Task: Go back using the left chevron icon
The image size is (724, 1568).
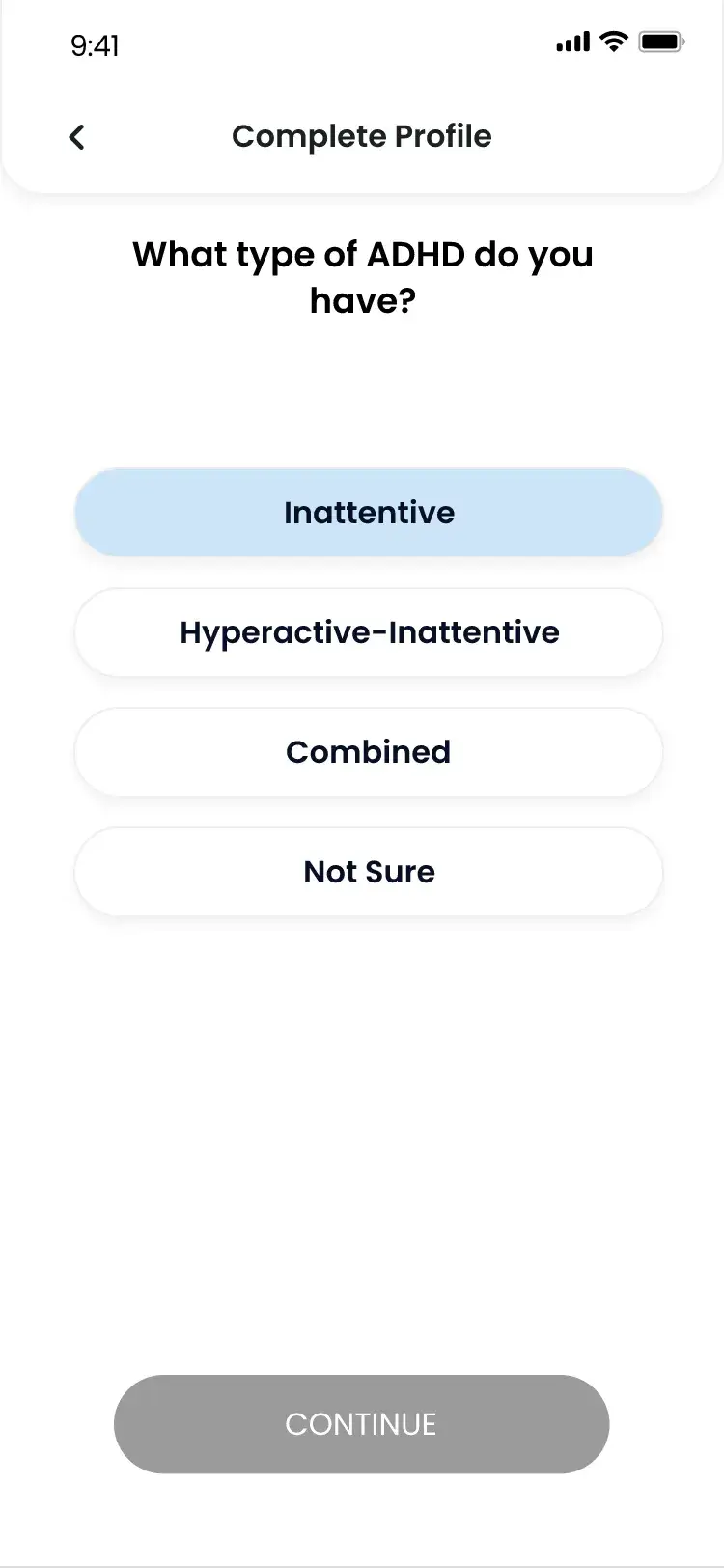Action: click(77, 137)
